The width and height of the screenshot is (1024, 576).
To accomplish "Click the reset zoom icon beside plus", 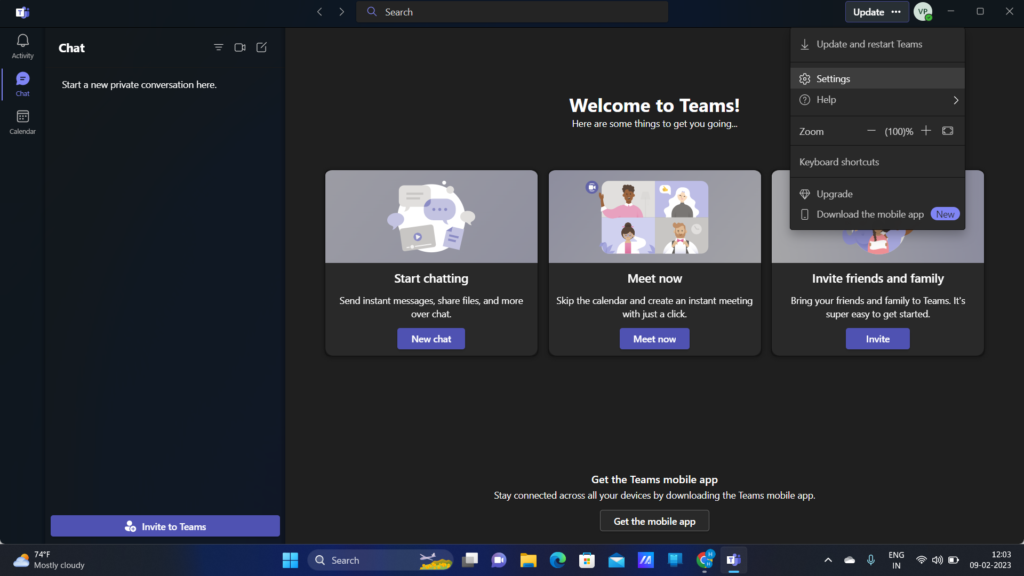I will [948, 131].
